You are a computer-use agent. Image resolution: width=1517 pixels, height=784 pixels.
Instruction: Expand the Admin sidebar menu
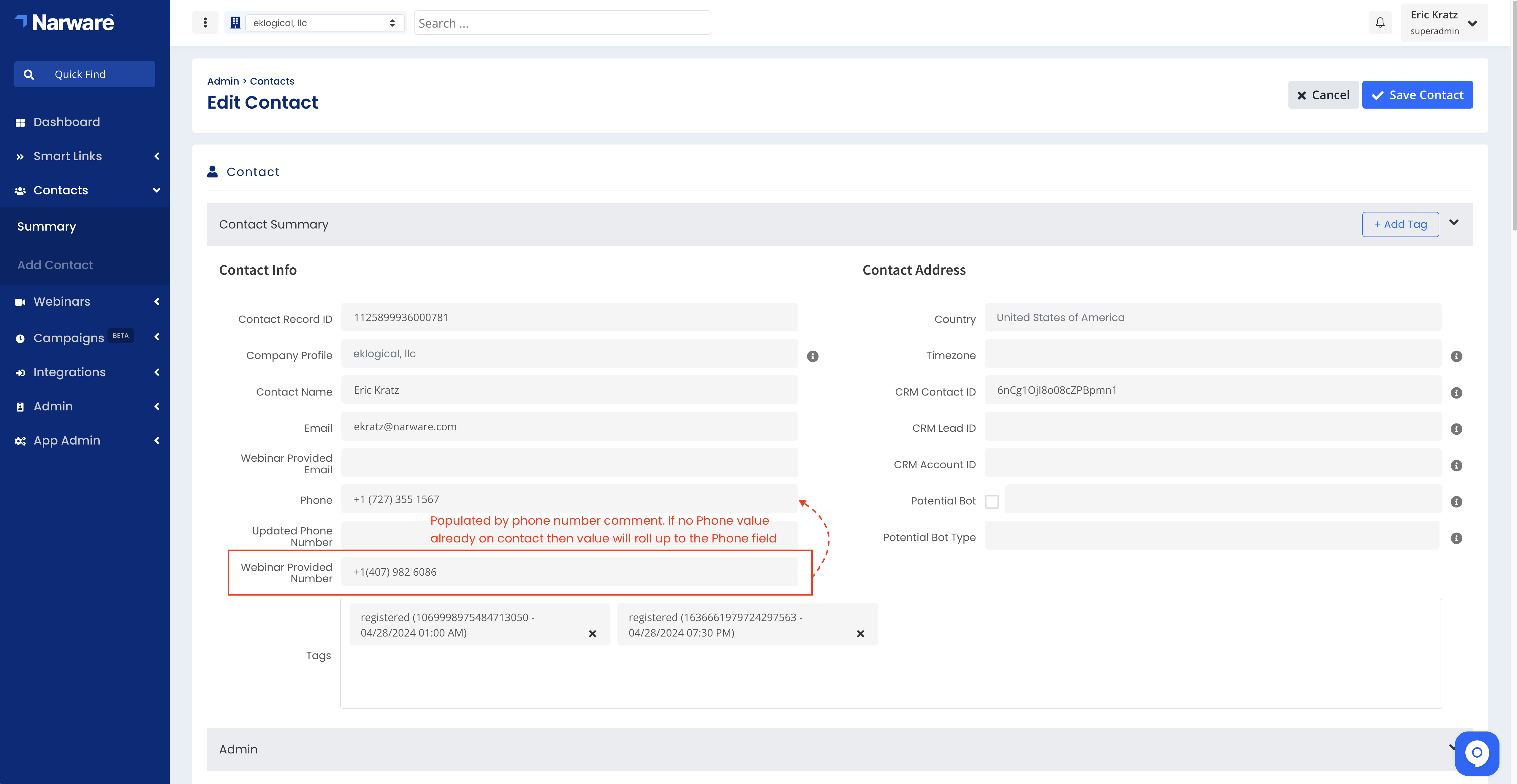pos(157,406)
